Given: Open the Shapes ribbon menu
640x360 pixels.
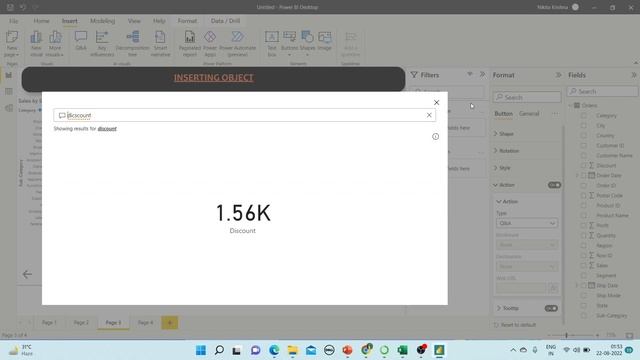Looking at the screenshot, I should 307,44.
